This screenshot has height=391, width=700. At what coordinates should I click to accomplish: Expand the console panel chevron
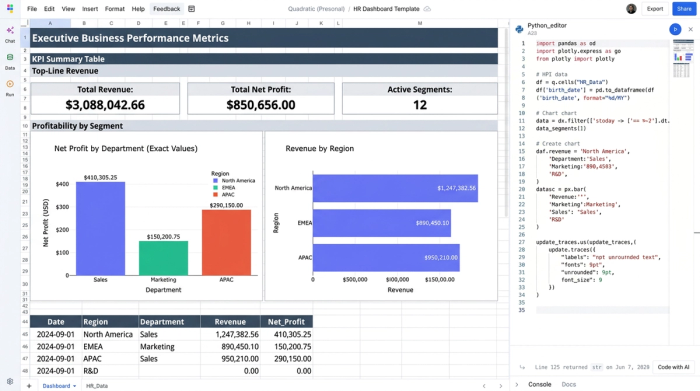[517, 384]
